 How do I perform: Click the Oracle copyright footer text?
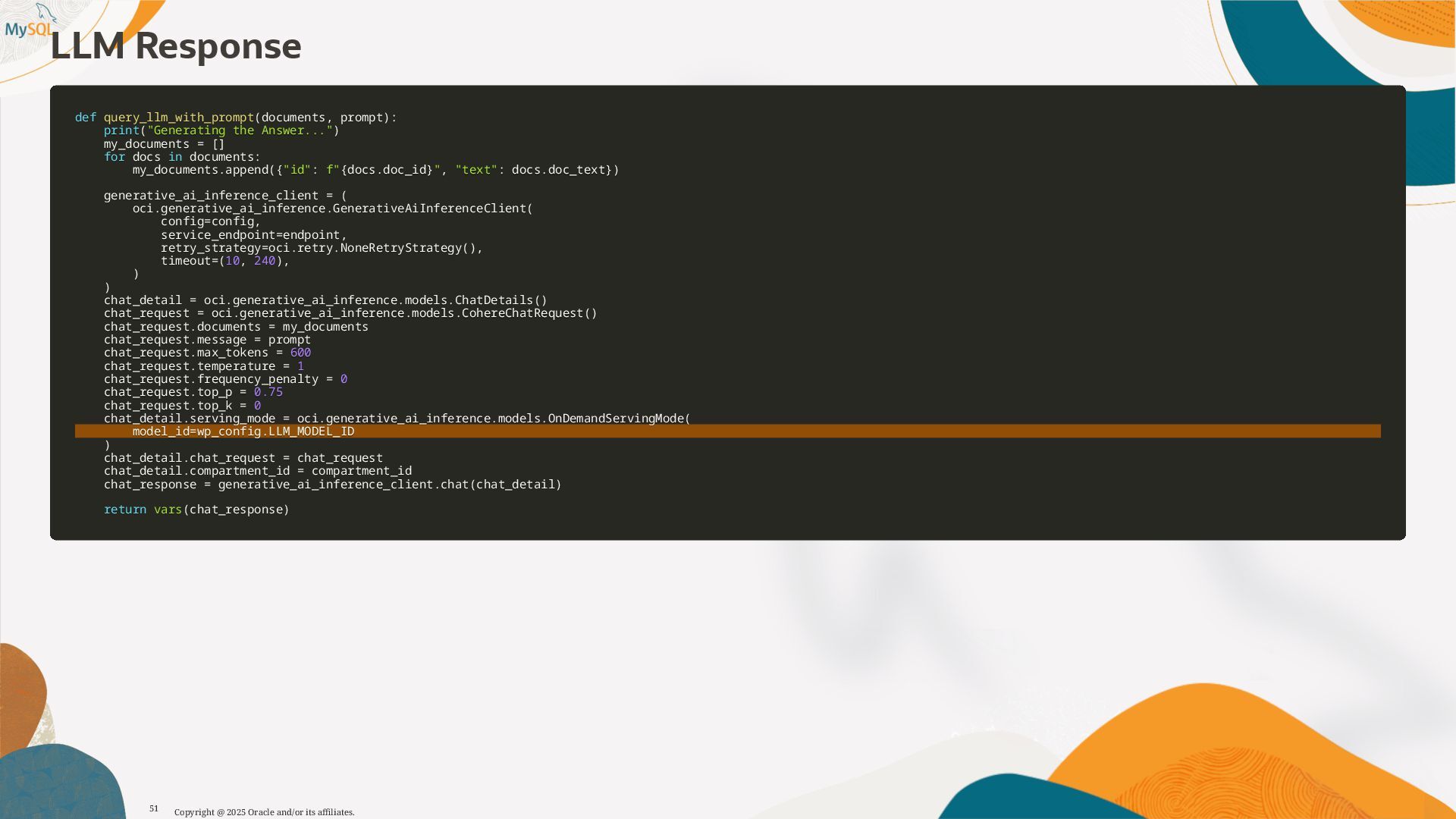click(264, 812)
